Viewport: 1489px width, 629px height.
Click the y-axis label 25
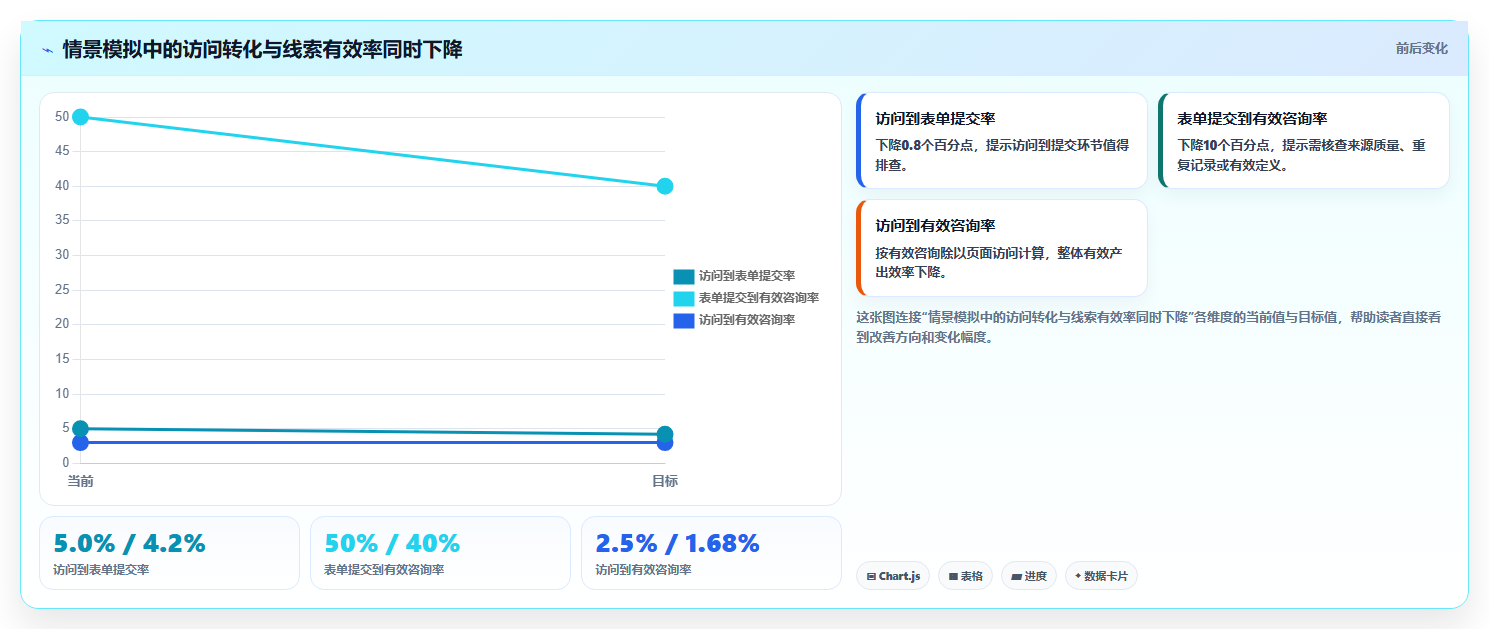coord(62,290)
